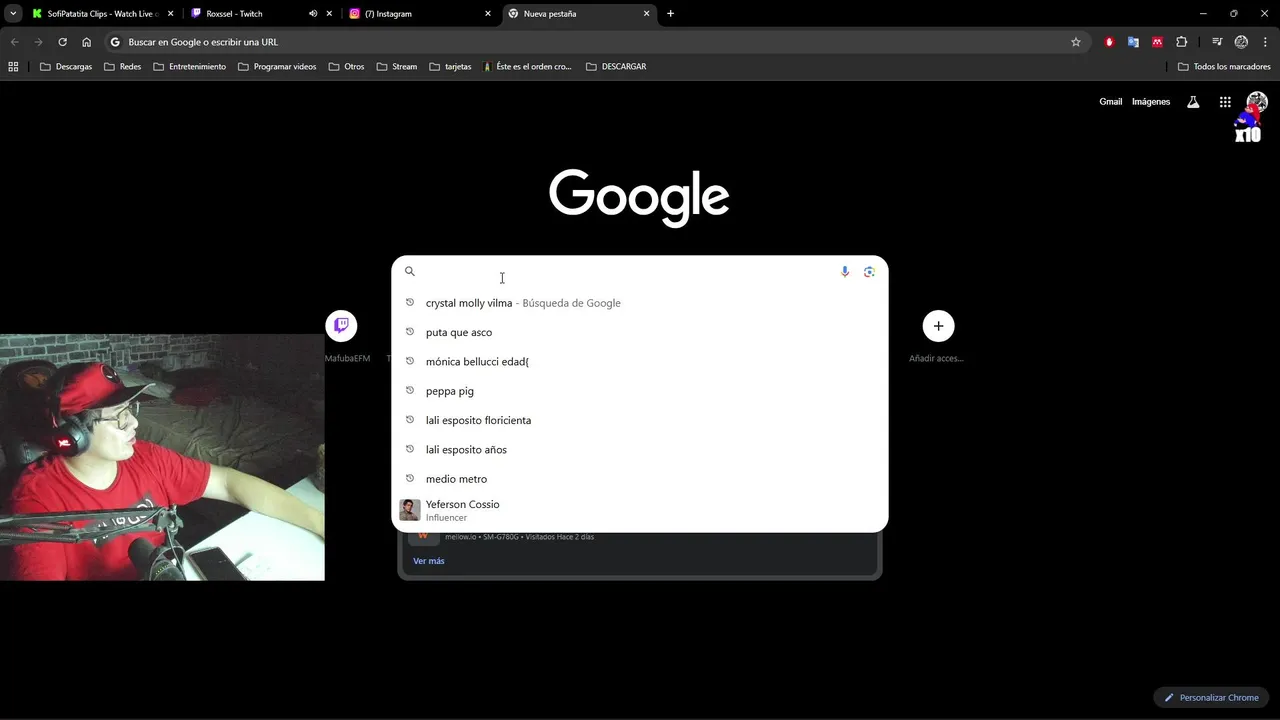Open the home page

point(87,42)
